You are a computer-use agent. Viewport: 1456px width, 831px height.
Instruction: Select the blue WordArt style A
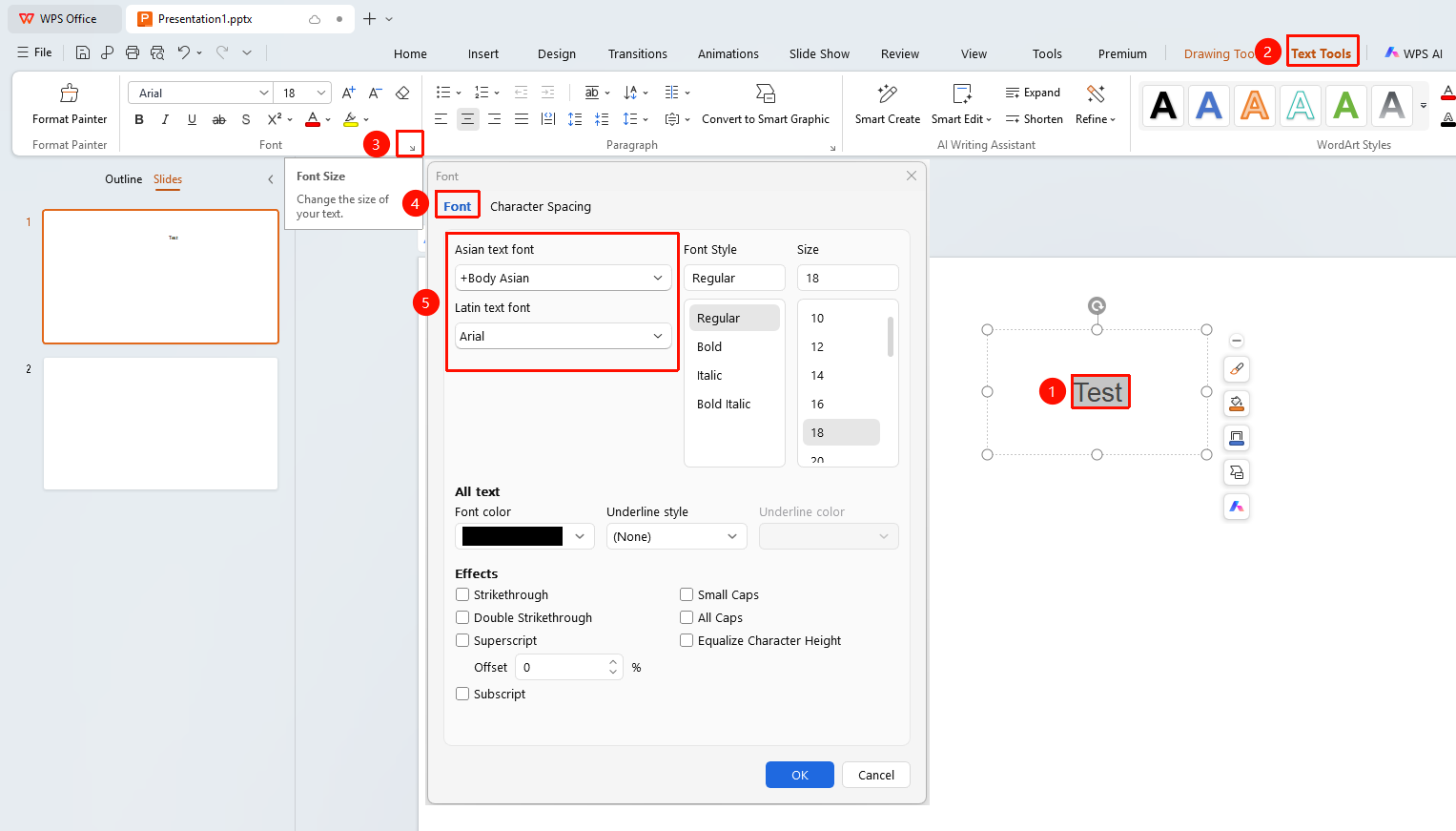[1209, 105]
